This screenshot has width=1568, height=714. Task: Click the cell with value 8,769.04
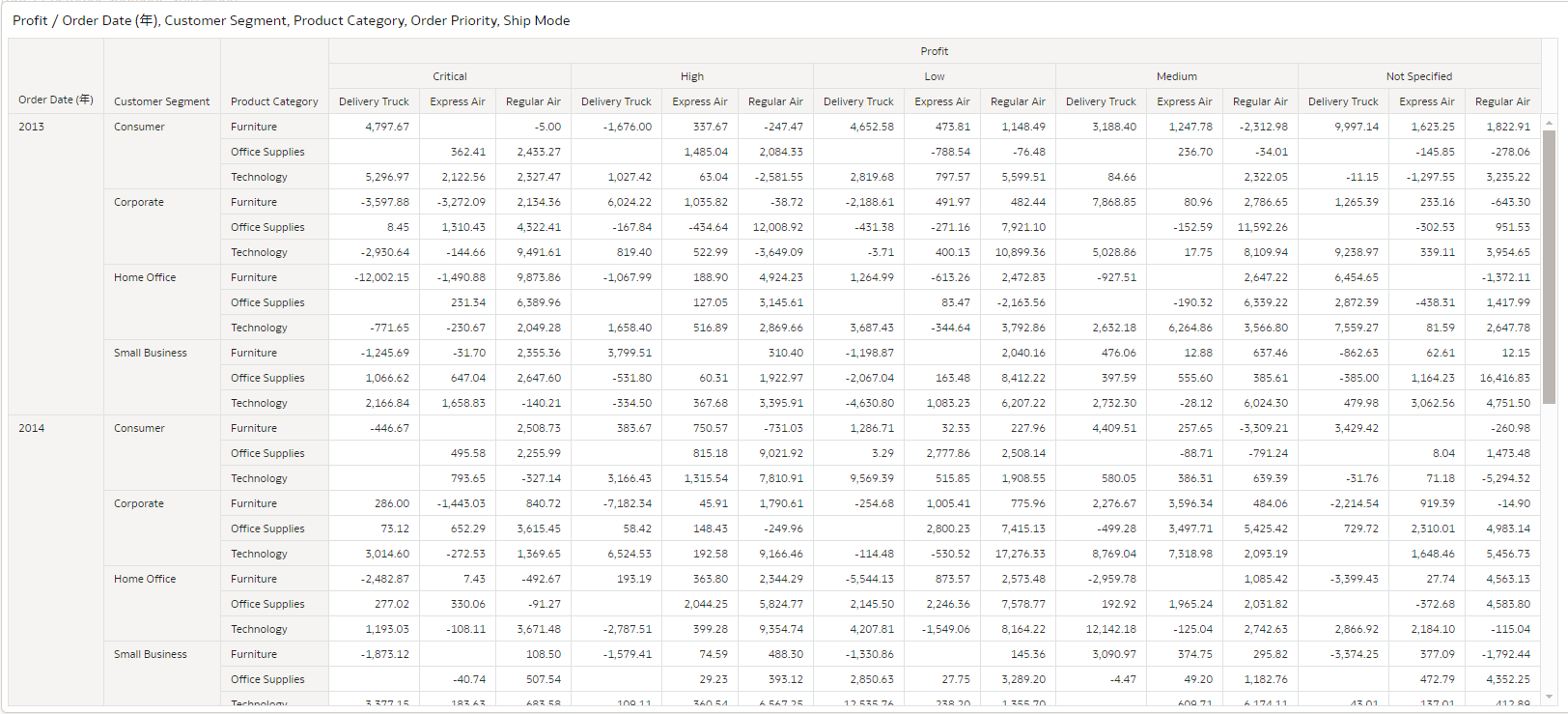(1101, 554)
